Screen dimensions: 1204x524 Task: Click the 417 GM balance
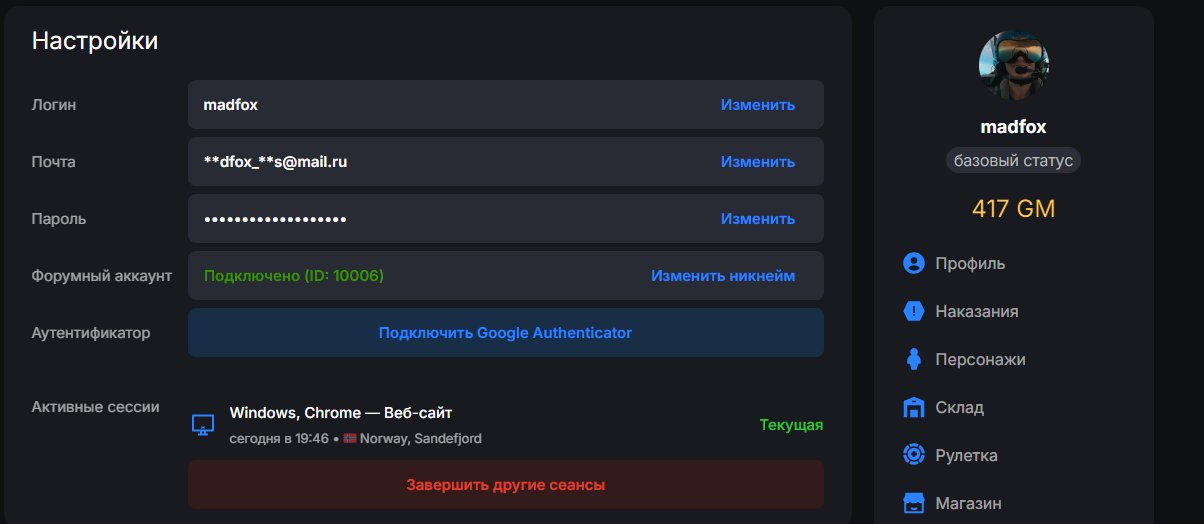point(1013,209)
